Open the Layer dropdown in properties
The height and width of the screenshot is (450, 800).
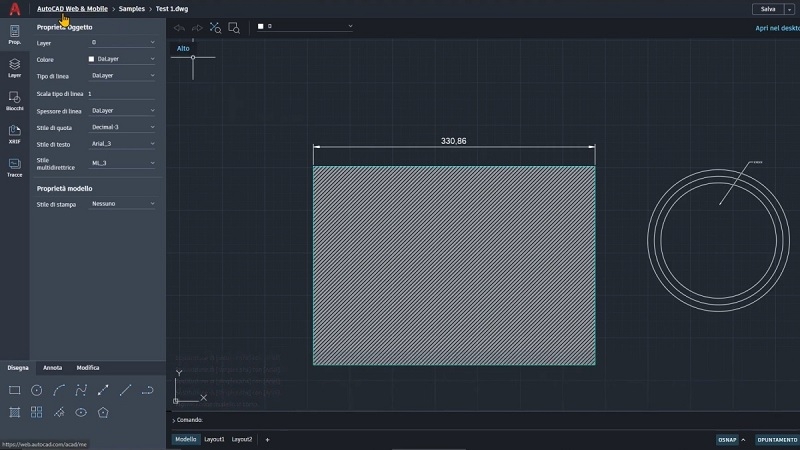122,42
